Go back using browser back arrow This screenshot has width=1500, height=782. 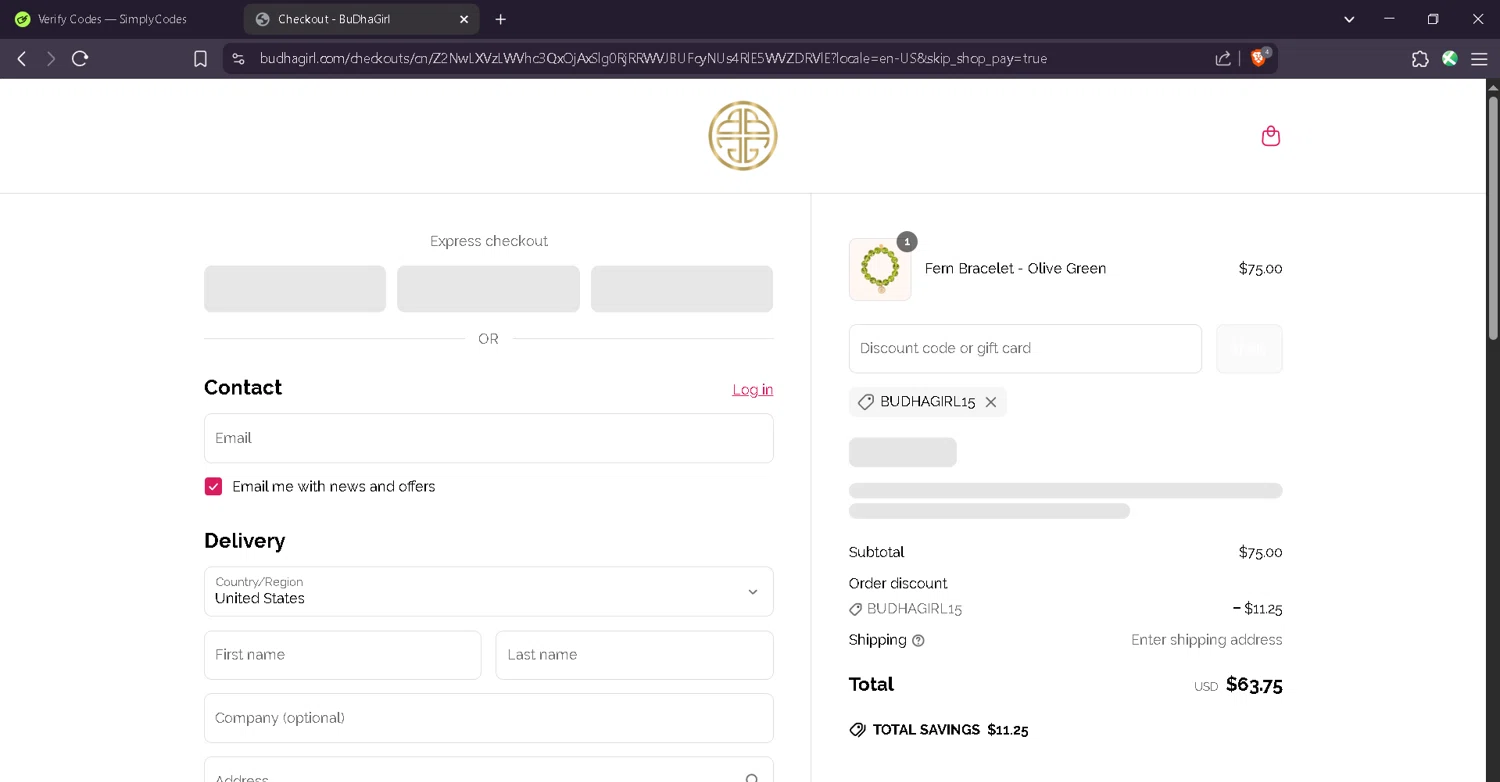22,59
